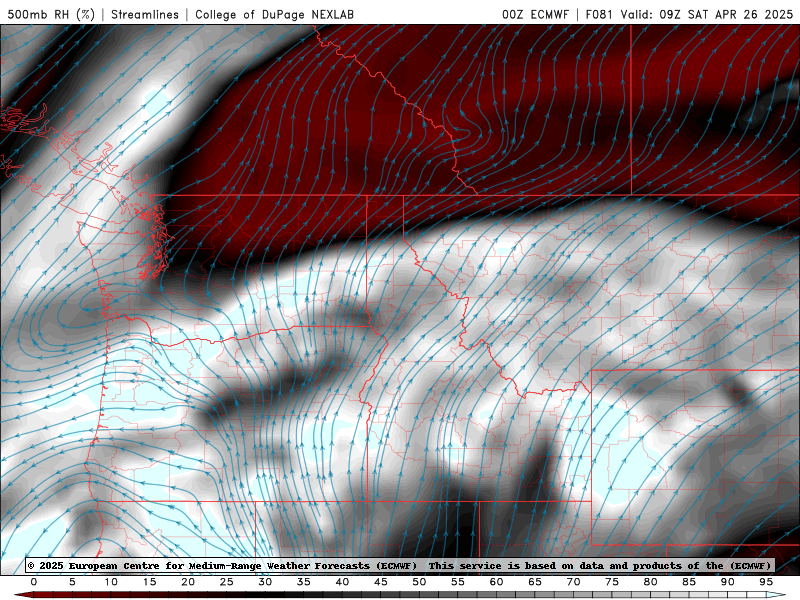Click the ECMWF copyright notice text
Image resolution: width=800 pixels, height=600 pixels.
[399, 565]
